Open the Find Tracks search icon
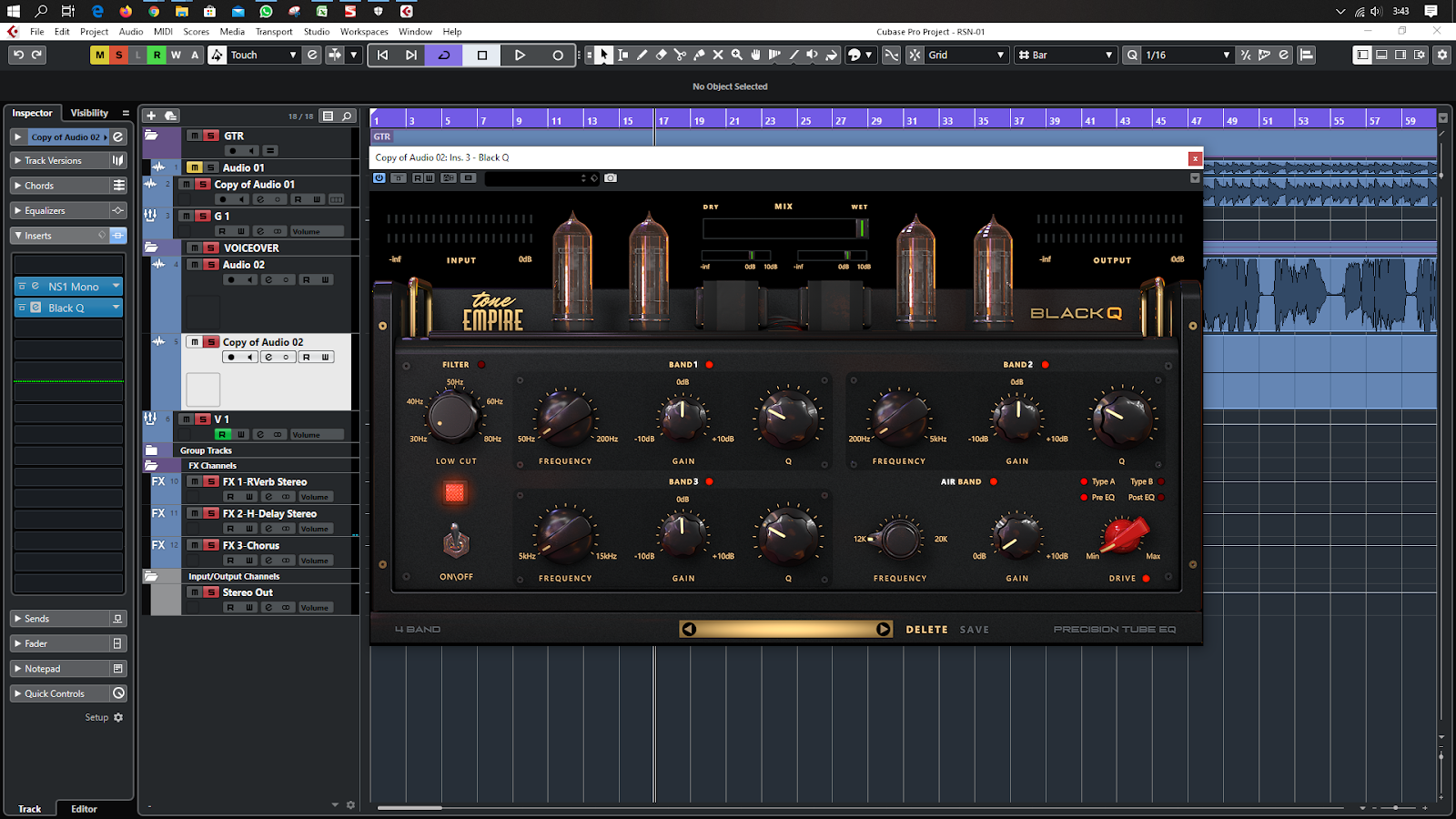Viewport: 1456px width, 819px height. point(347,116)
